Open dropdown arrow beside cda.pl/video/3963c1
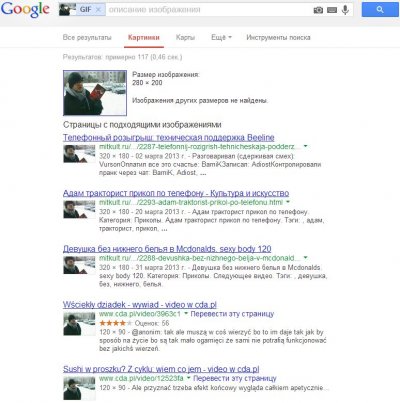400x403 pixels. 186,314
